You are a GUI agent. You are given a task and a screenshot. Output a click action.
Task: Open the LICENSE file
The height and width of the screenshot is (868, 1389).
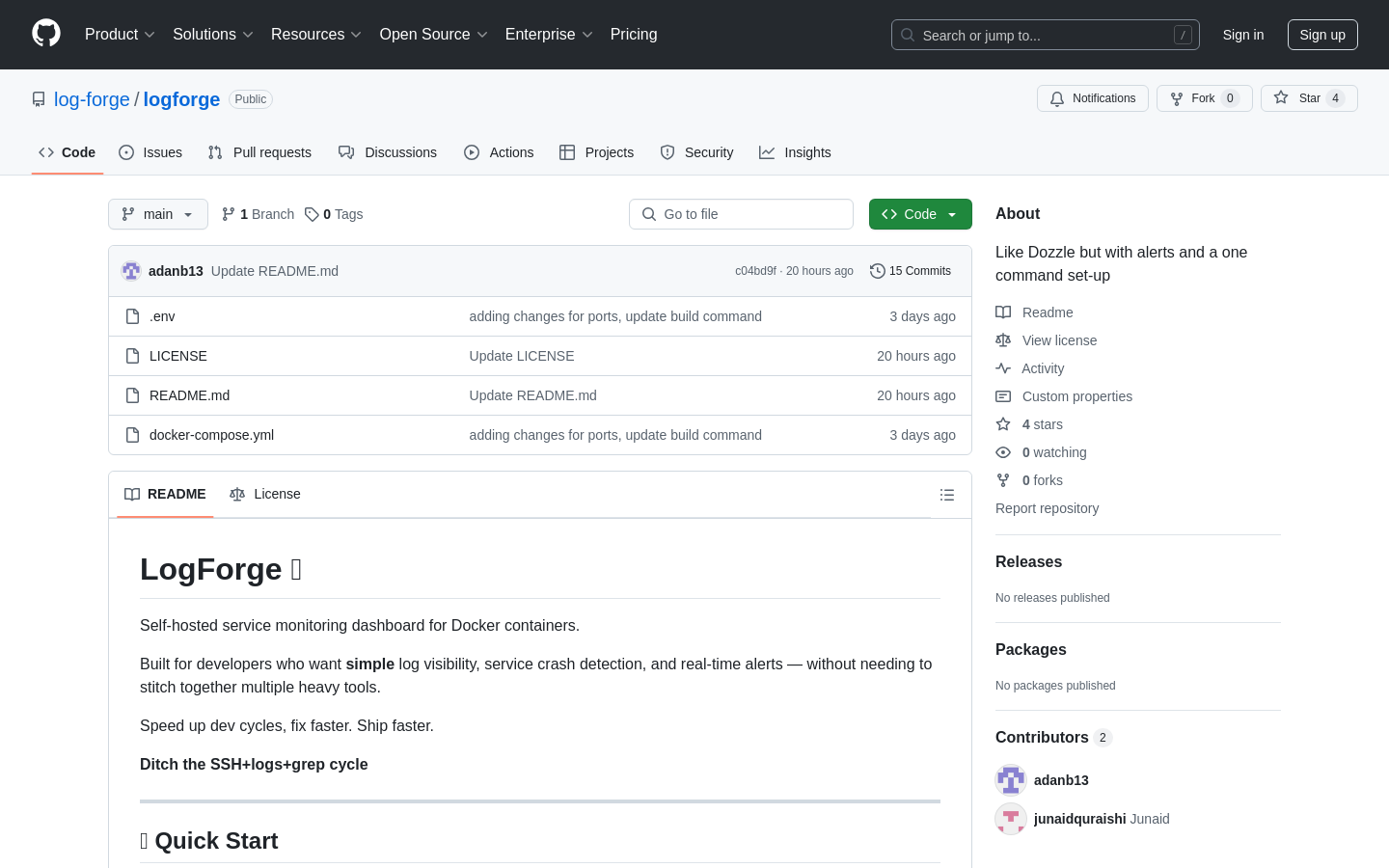tap(178, 356)
